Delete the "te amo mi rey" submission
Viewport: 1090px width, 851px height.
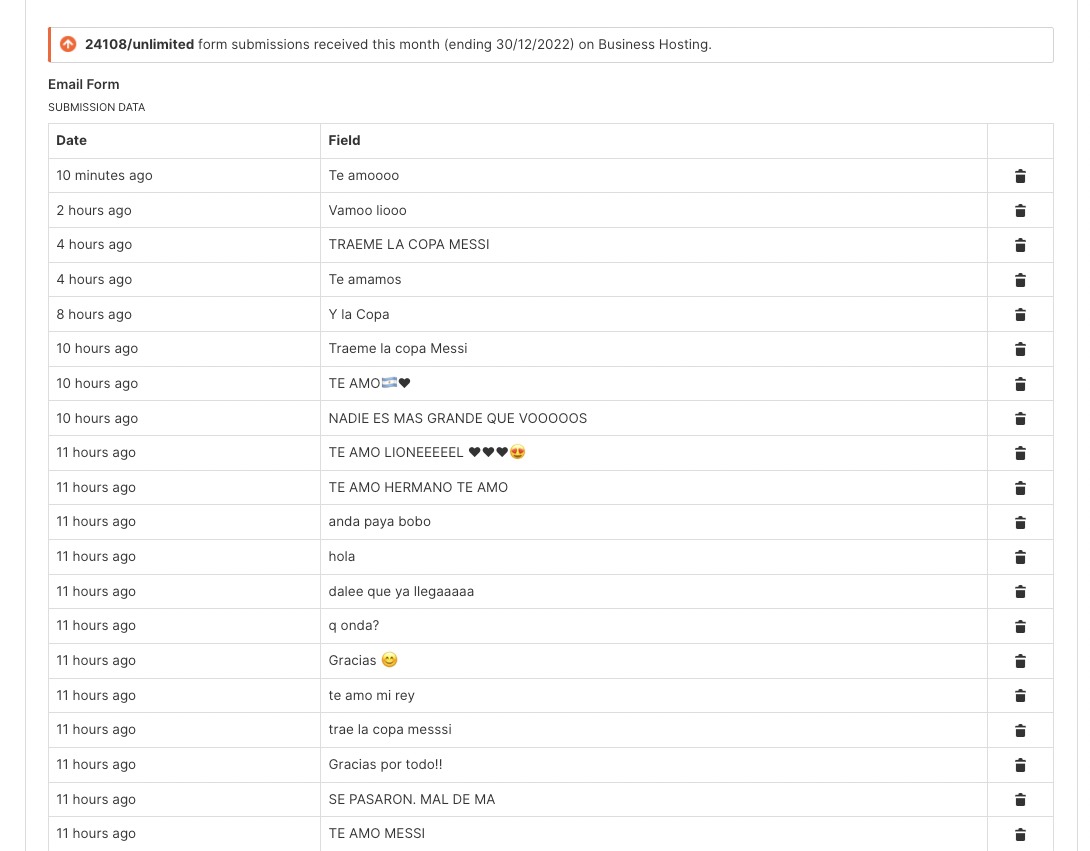tap(1020, 695)
